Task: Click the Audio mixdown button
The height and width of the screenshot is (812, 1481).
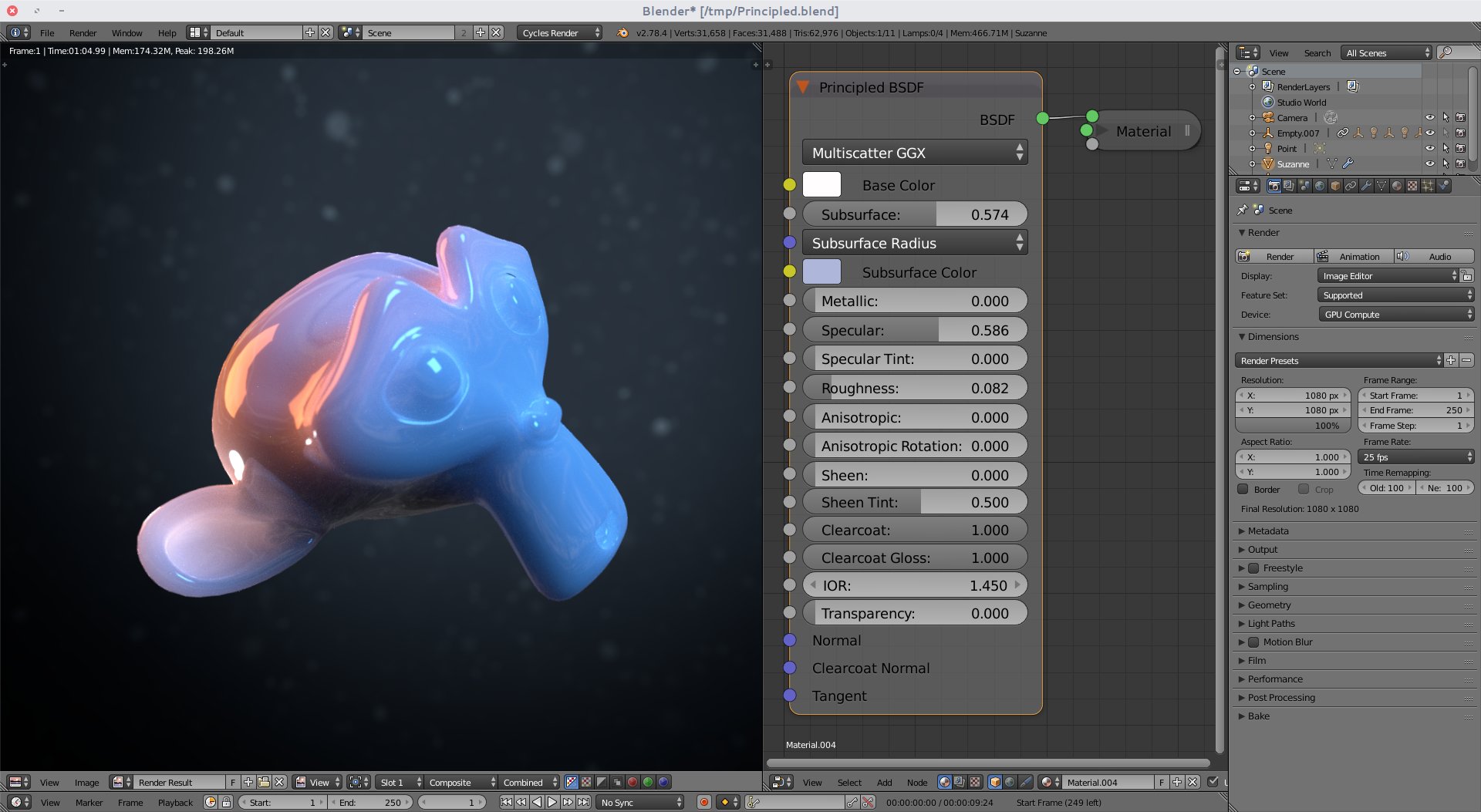Action: [1434, 257]
